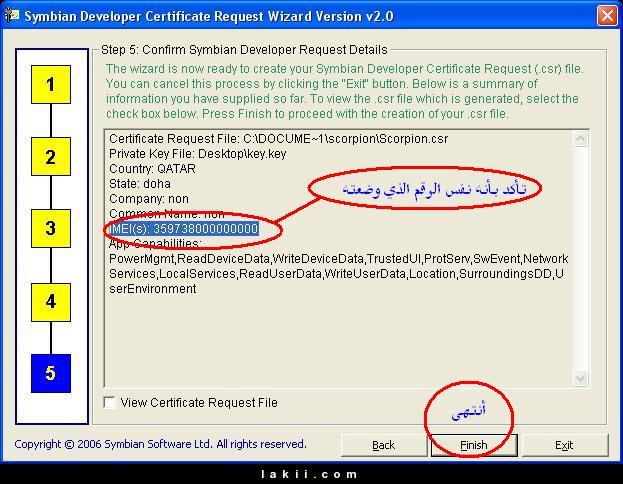Go back with the Back button
This screenshot has height=484, width=623.
coord(384,445)
